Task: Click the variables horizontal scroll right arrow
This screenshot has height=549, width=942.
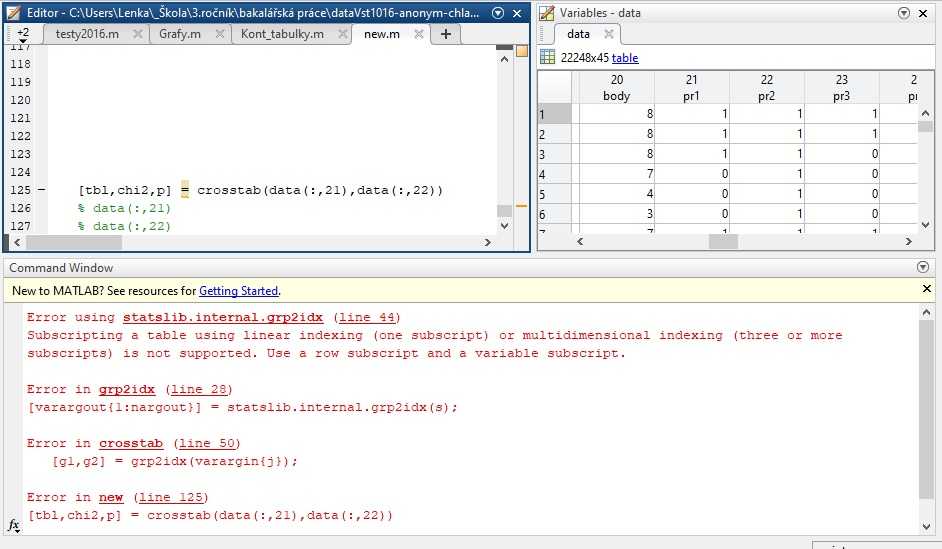Action: (908, 241)
